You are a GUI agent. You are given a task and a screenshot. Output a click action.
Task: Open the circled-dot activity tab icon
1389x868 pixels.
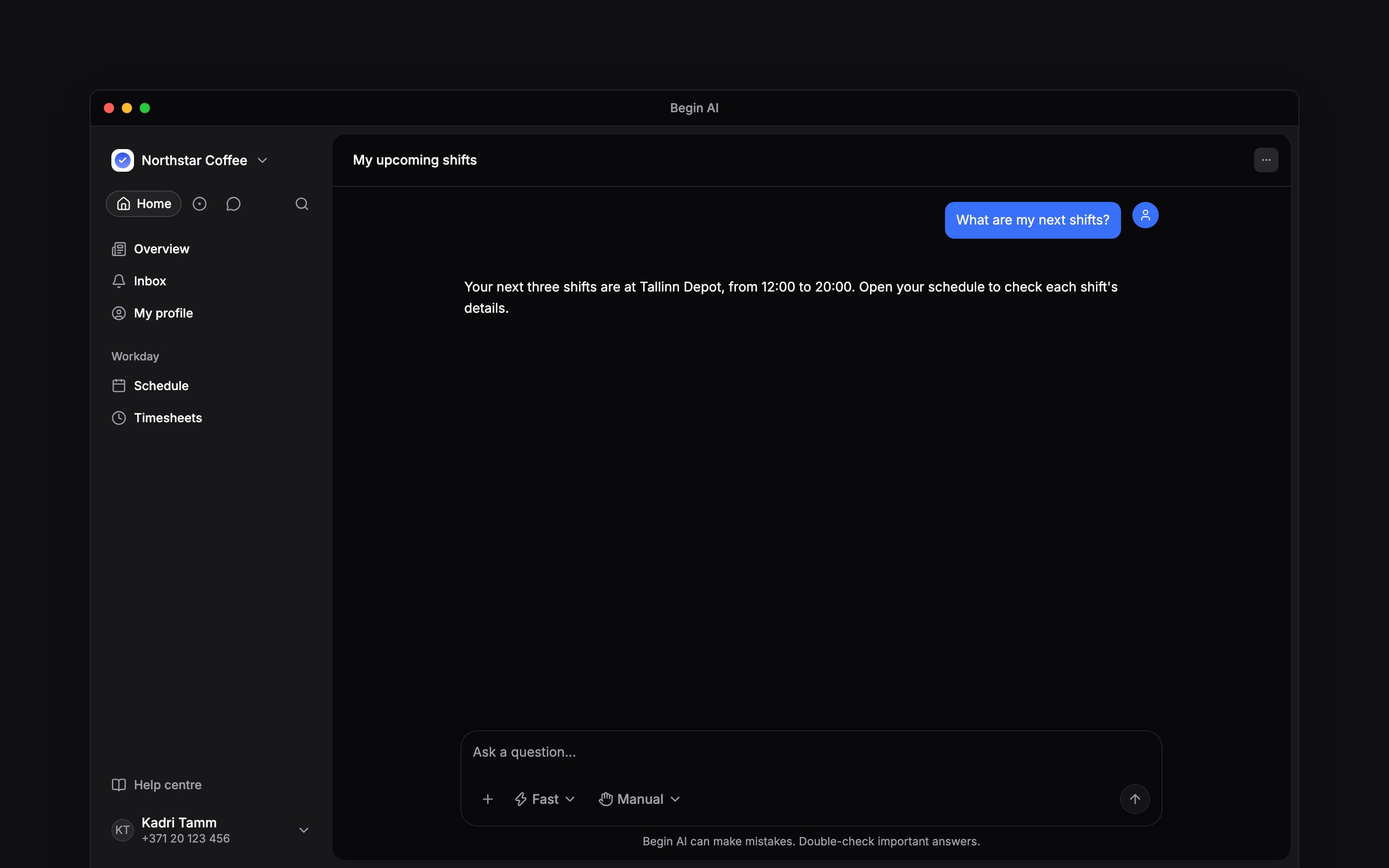tap(199, 204)
